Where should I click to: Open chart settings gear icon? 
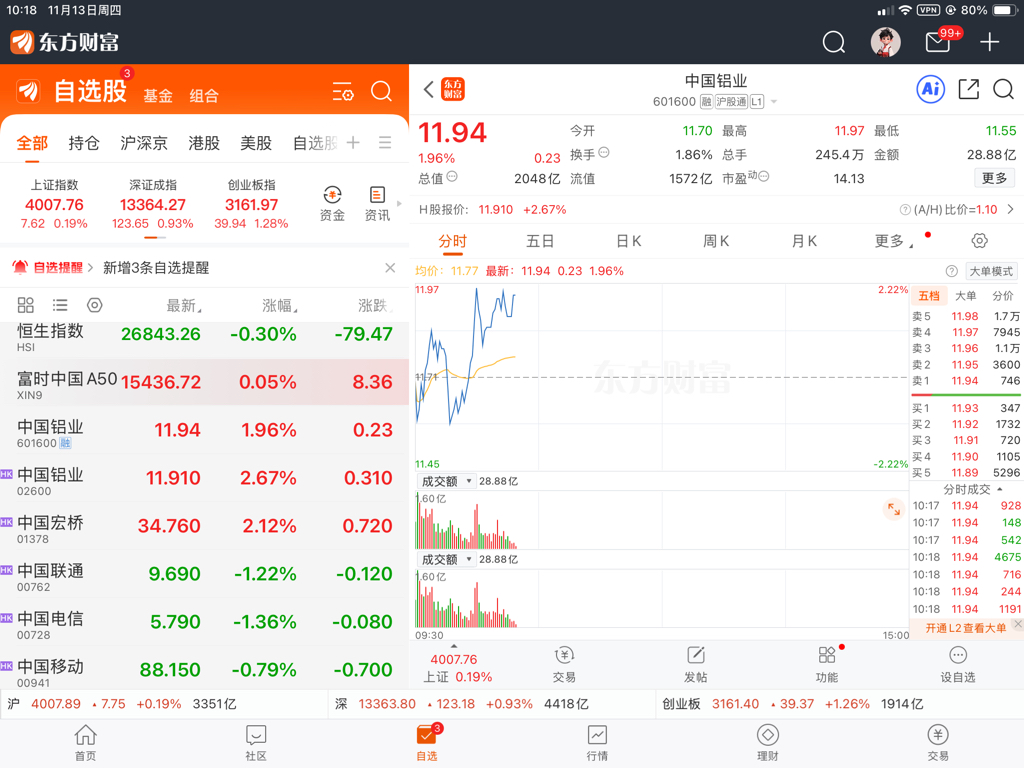[x=979, y=241]
